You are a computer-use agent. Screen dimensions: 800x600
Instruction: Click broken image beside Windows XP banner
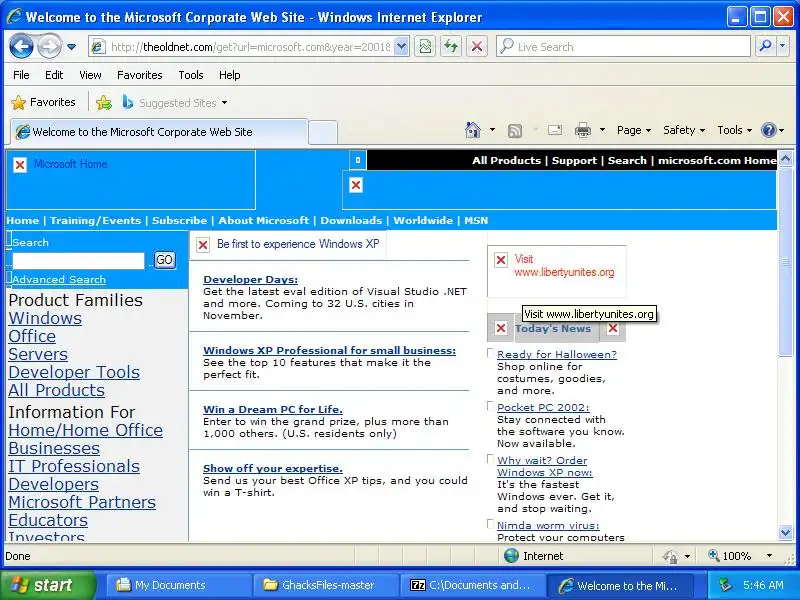[203, 245]
